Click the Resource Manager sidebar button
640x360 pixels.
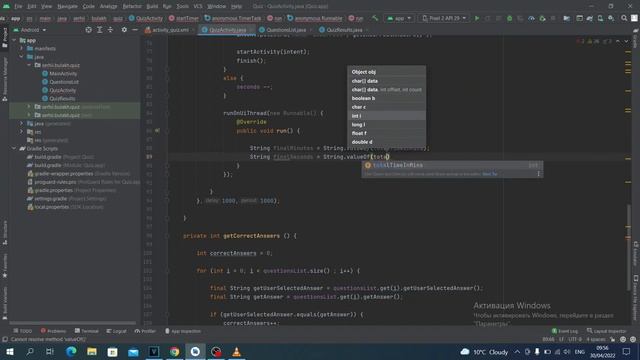[x=4, y=79]
